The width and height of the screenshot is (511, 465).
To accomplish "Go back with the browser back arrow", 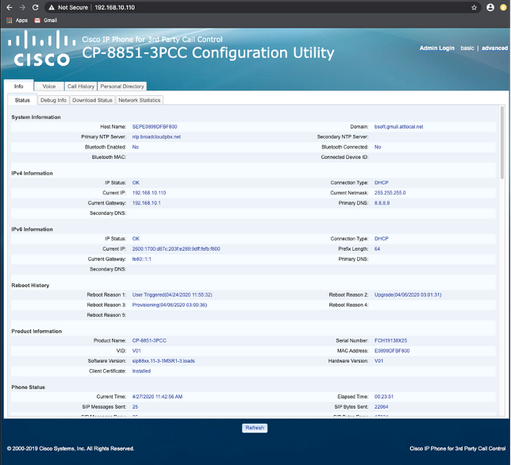I will 9,7.
